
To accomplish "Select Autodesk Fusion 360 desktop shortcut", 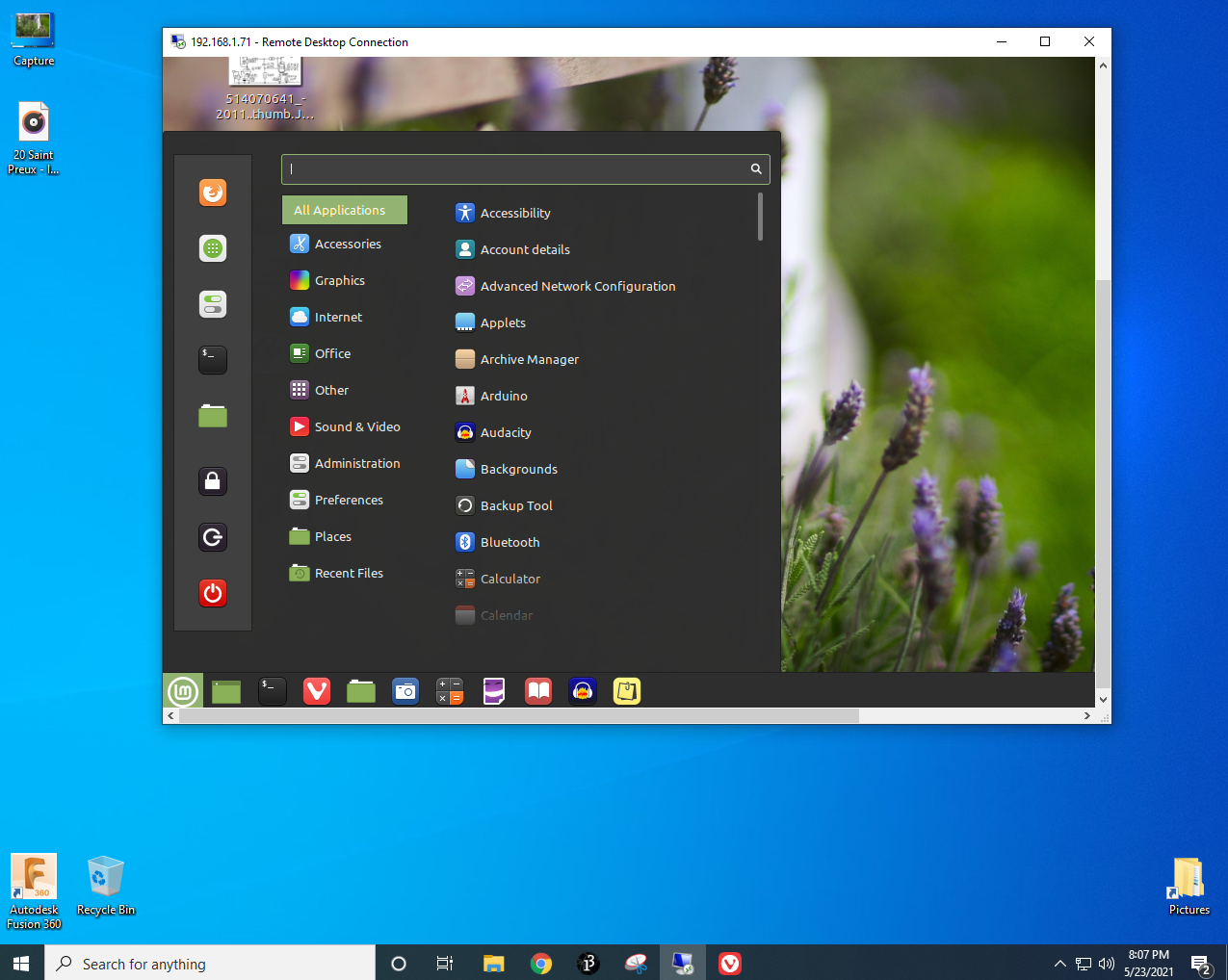I will pyautogui.click(x=34, y=891).
